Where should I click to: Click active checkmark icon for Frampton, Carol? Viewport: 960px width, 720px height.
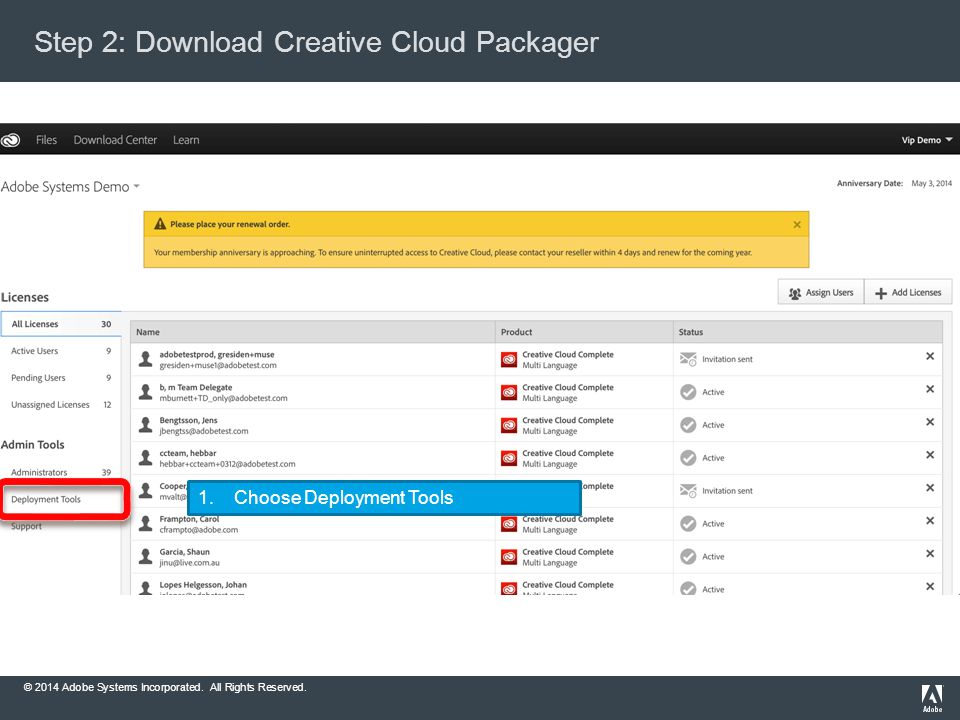(x=688, y=523)
